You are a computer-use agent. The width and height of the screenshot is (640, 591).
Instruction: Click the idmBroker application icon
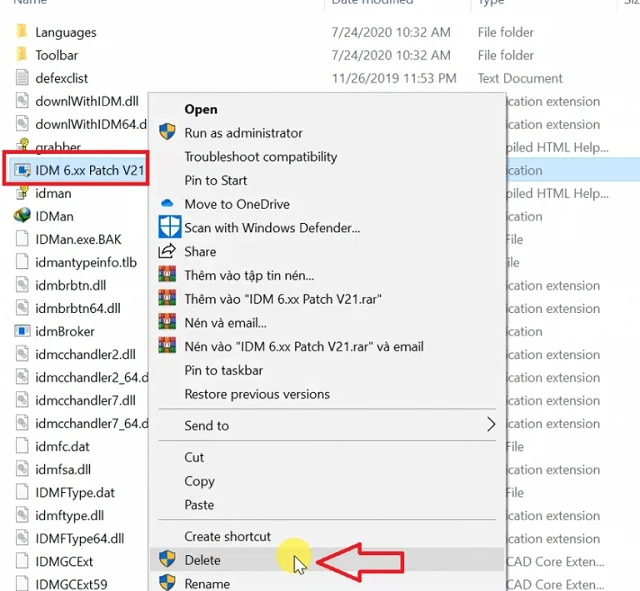click(x=22, y=331)
